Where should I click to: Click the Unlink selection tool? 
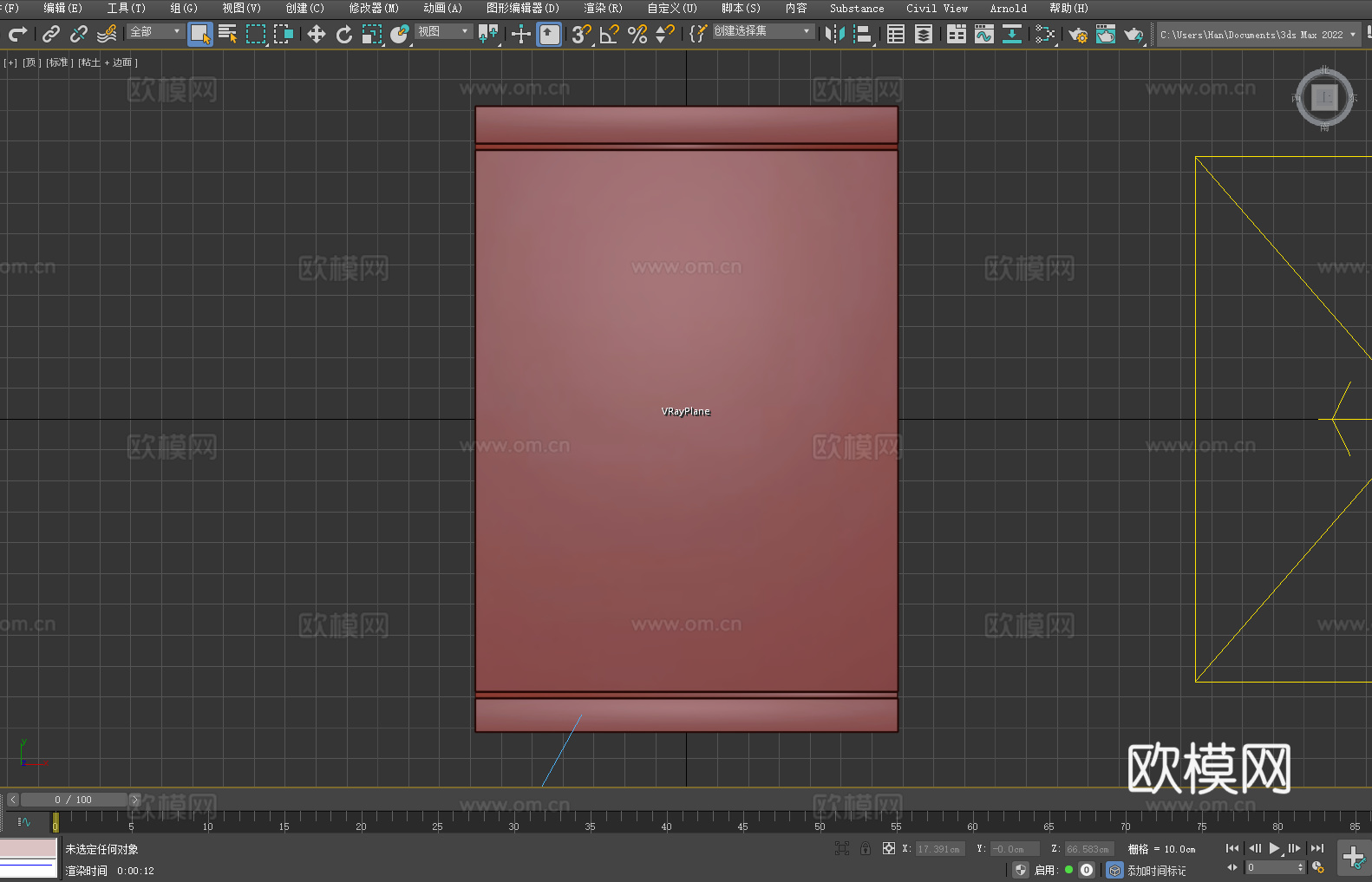coord(79,34)
